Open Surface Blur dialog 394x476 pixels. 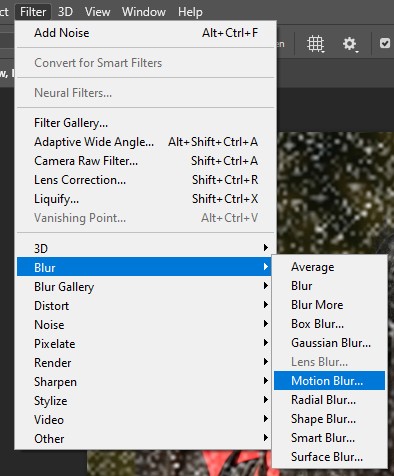329,457
